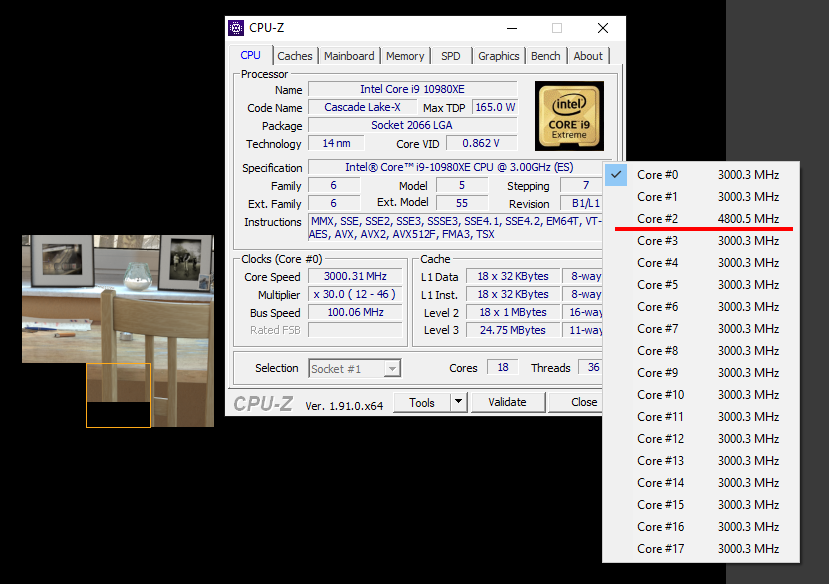829x584 pixels.
Task: Click the empty Rated FSB field
Action: [355, 330]
